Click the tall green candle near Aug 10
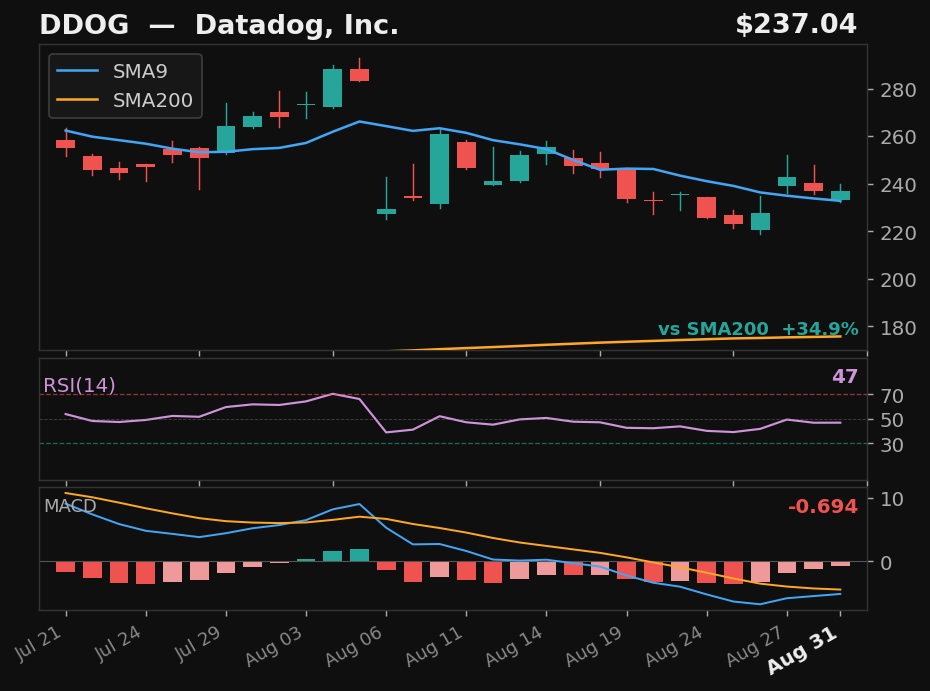Viewport: 930px width, 691px height. pos(439,169)
